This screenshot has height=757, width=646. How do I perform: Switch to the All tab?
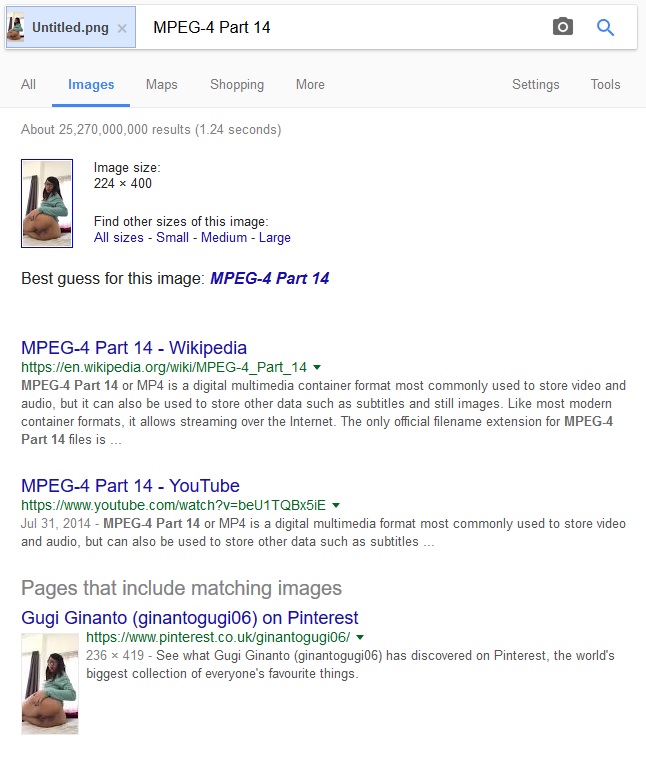click(28, 84)
